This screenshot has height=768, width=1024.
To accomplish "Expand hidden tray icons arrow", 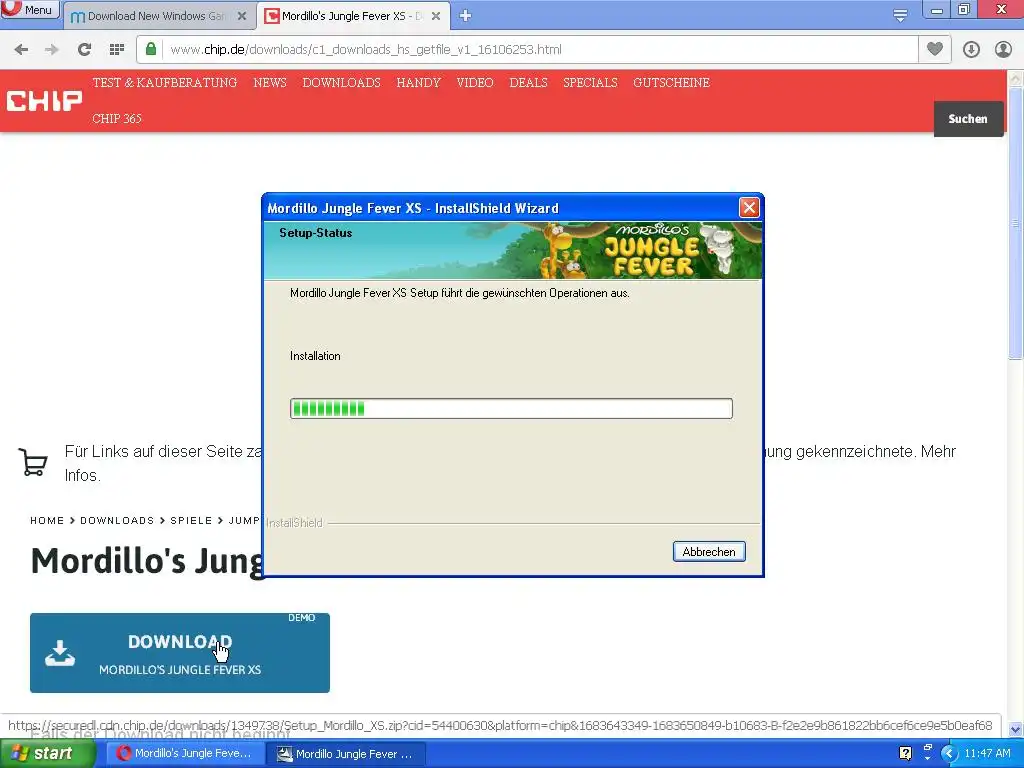I will (x=949, y=754).
